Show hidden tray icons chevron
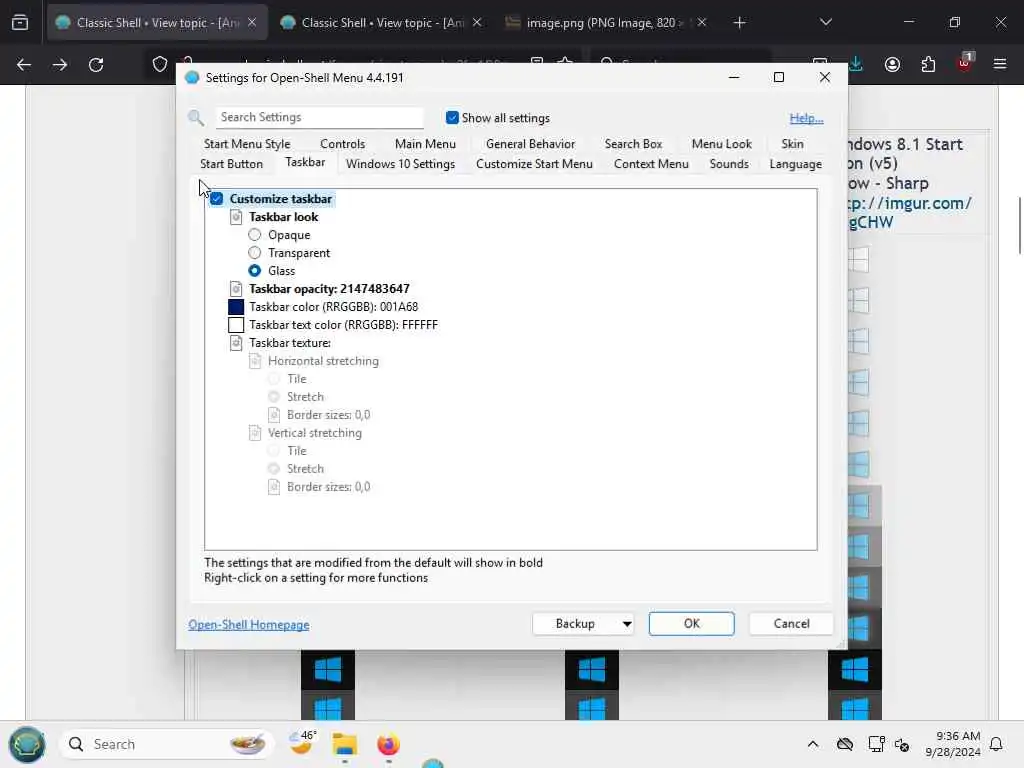 [x=812, y=744]
